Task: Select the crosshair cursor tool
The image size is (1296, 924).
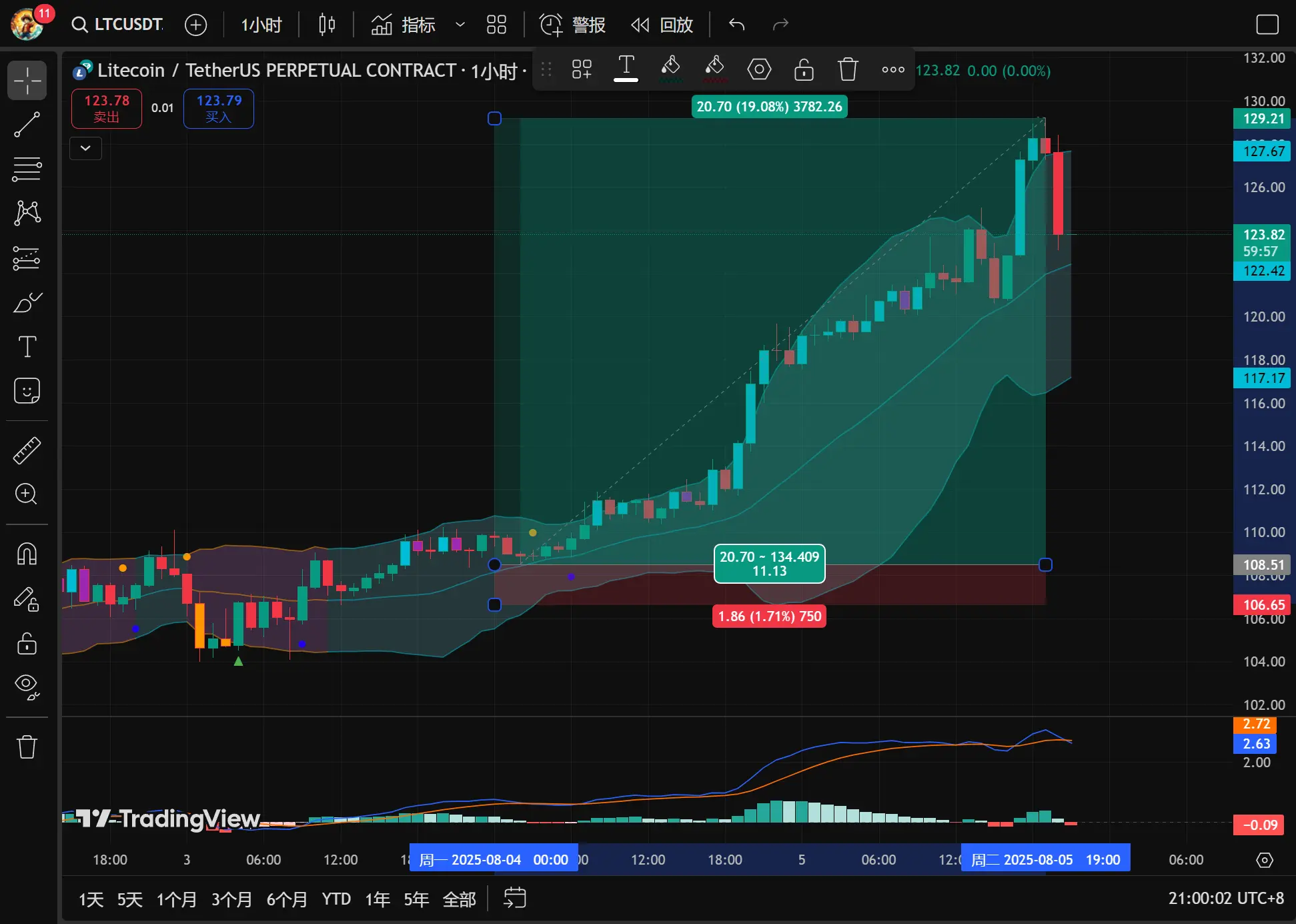Action: [x=27, y=81]
